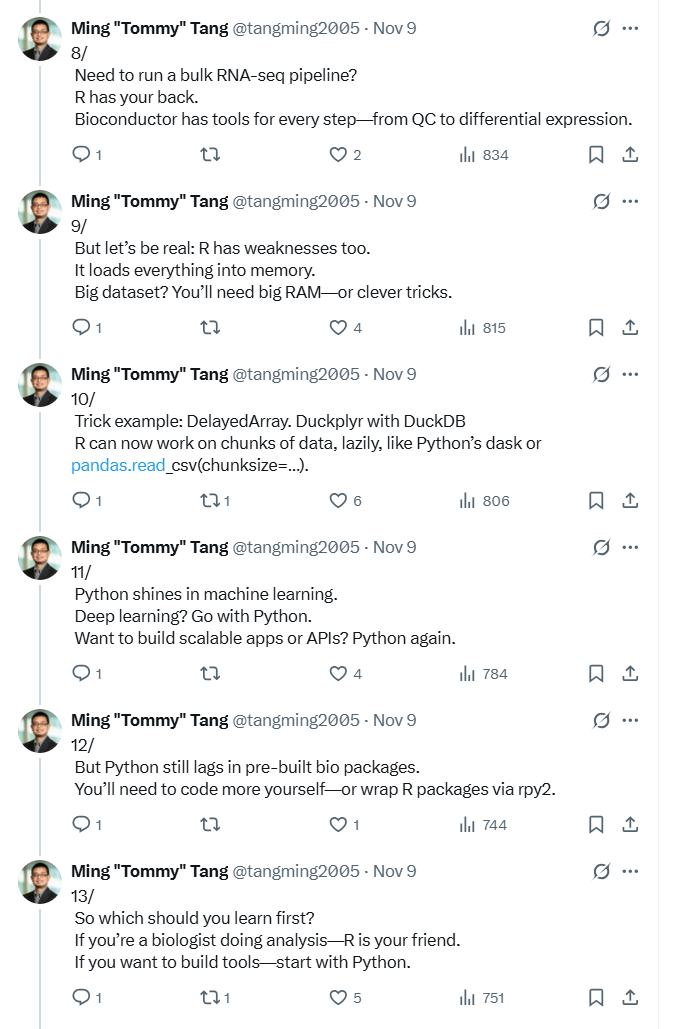This screenshot has width=673, height=1029.
Task: Open Grok icon on tweet 12/
Action: tap(601, 721)
